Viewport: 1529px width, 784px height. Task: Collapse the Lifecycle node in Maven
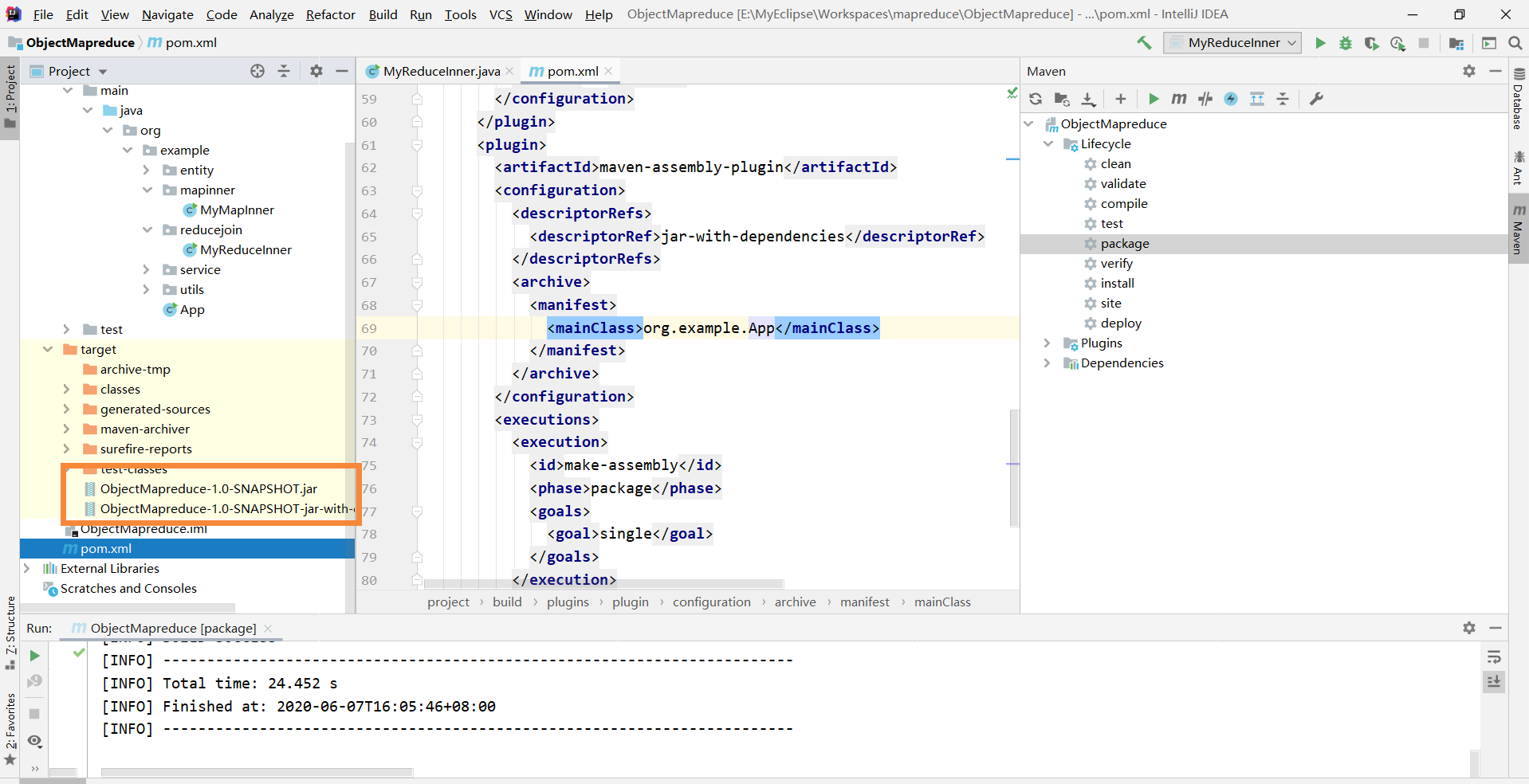[x=1048, y=143]
